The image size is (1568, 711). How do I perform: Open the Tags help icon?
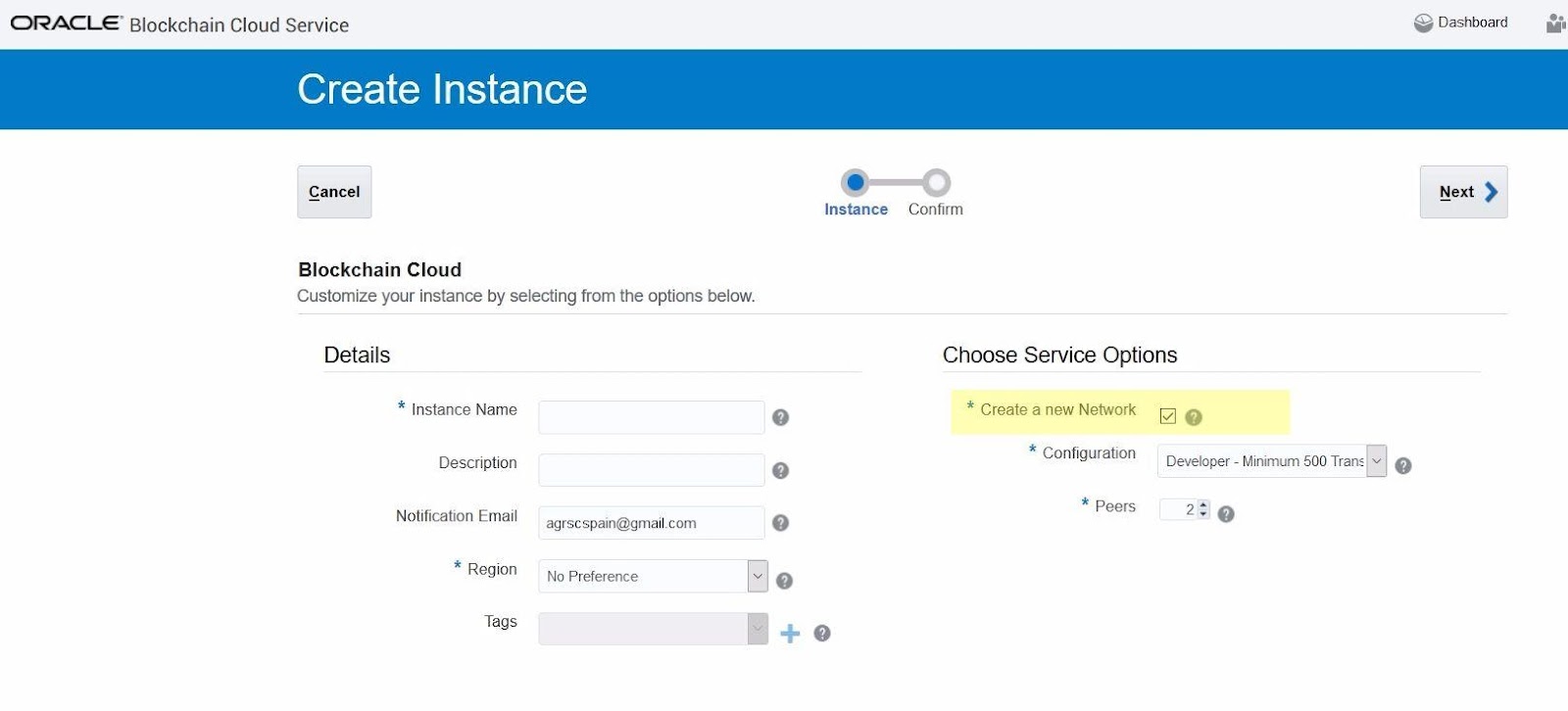click(822, 633)
